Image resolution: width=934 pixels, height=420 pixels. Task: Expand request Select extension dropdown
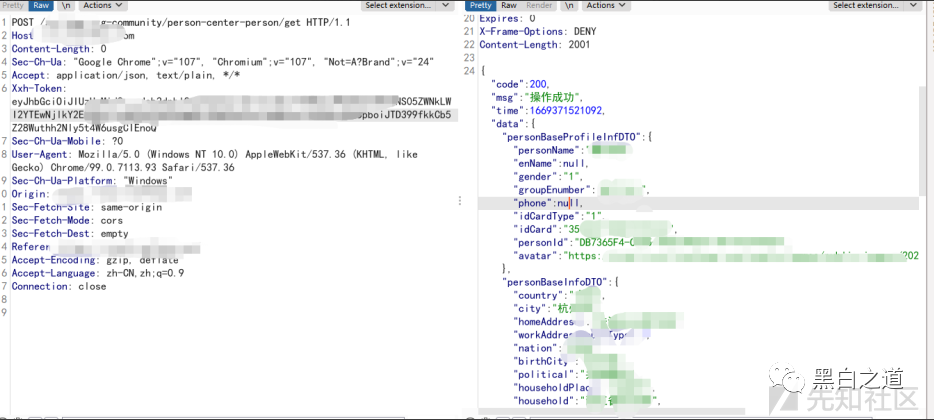point(406,6)
